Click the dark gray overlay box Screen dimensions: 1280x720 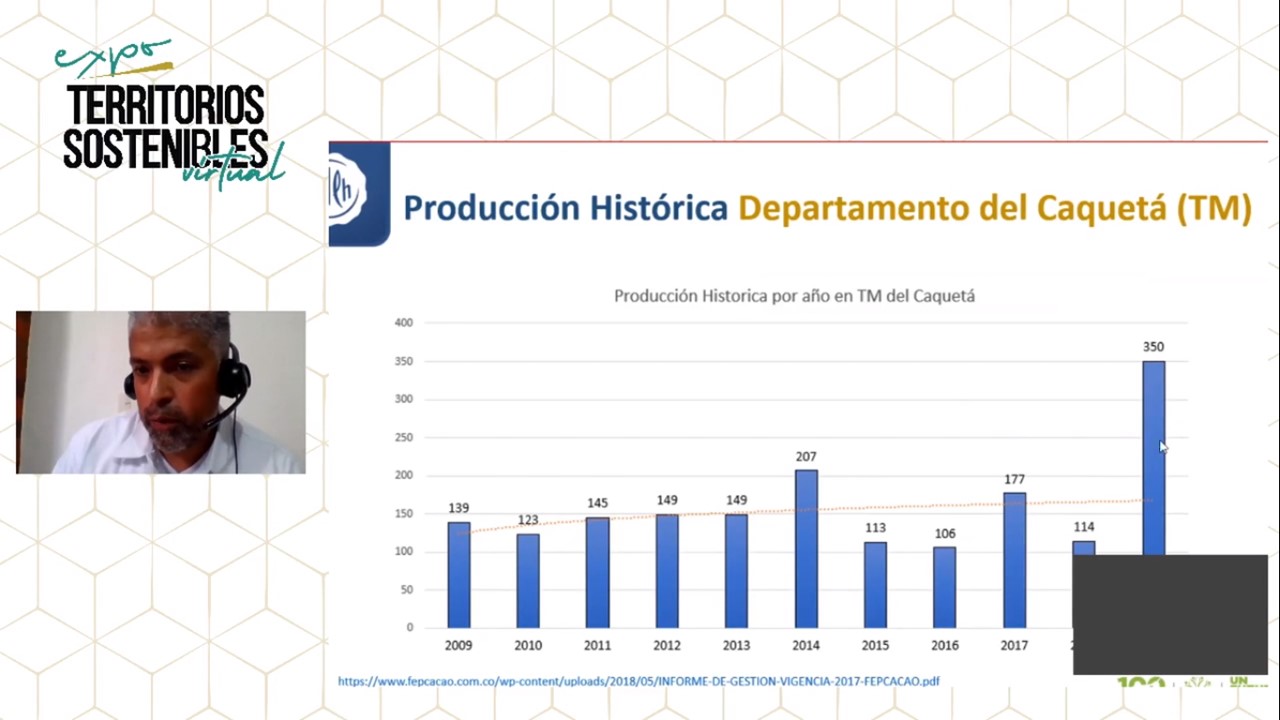click(1169, 614)
